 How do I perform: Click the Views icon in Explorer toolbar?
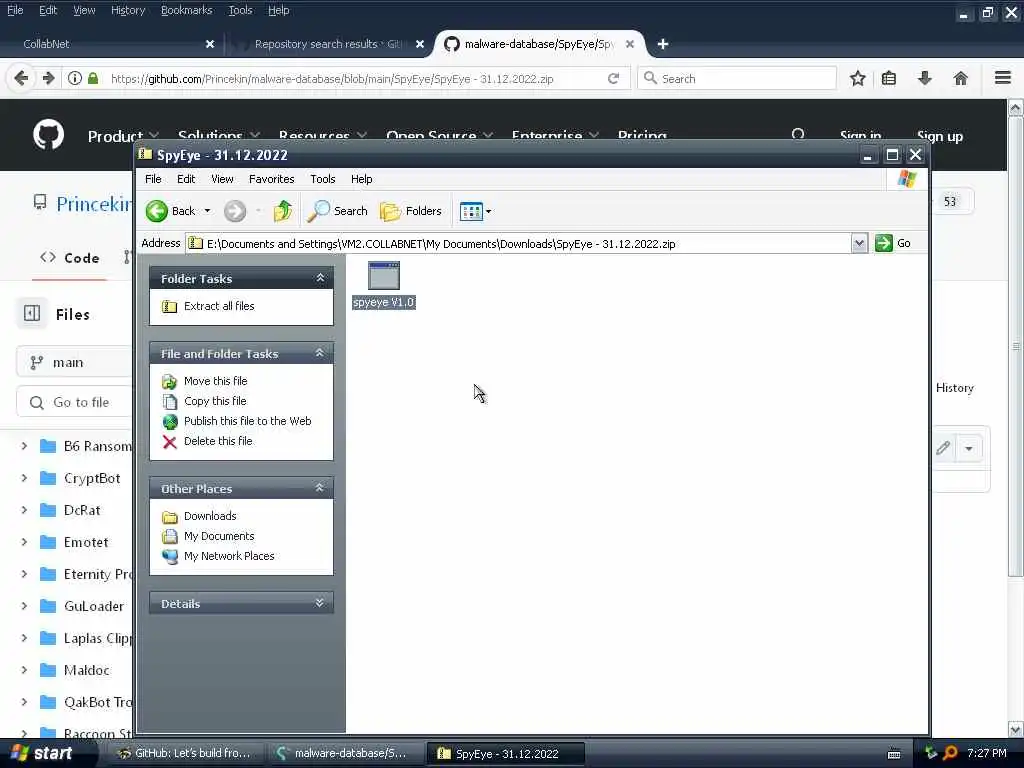(x=471, y=211)
